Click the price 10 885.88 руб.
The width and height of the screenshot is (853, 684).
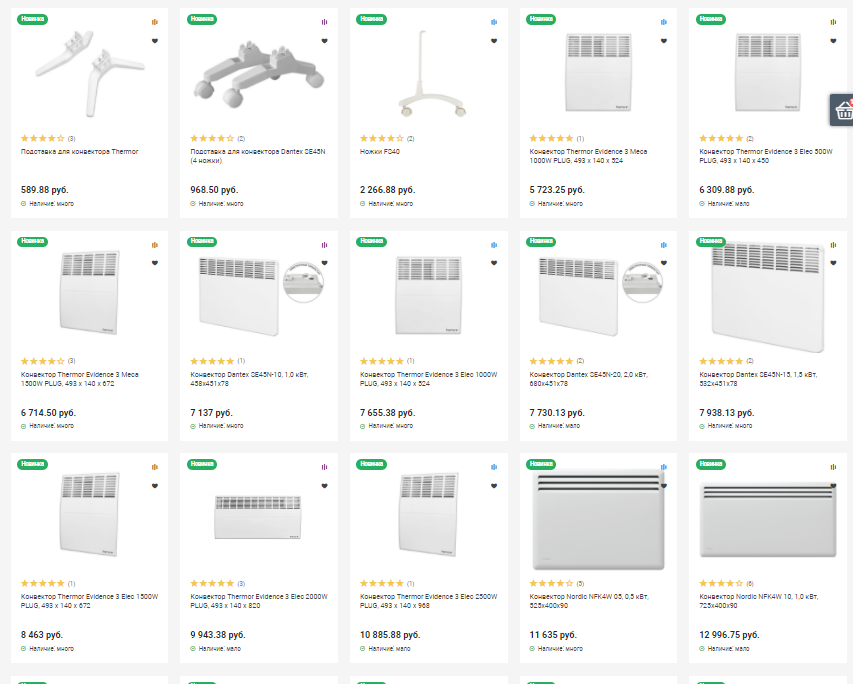(390, 635)
